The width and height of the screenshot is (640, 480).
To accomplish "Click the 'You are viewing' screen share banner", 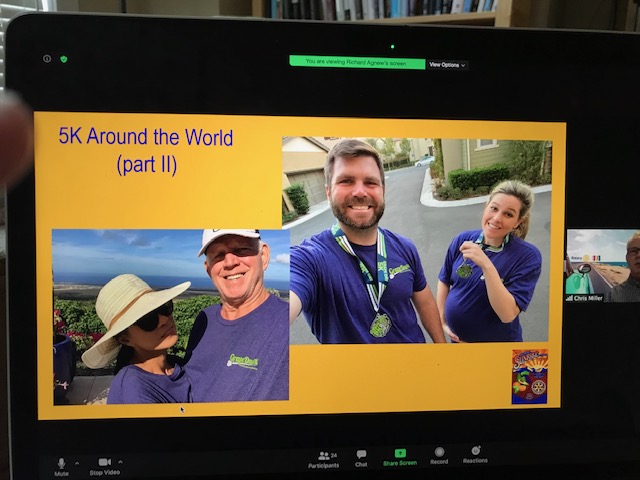I will [357, 62].
